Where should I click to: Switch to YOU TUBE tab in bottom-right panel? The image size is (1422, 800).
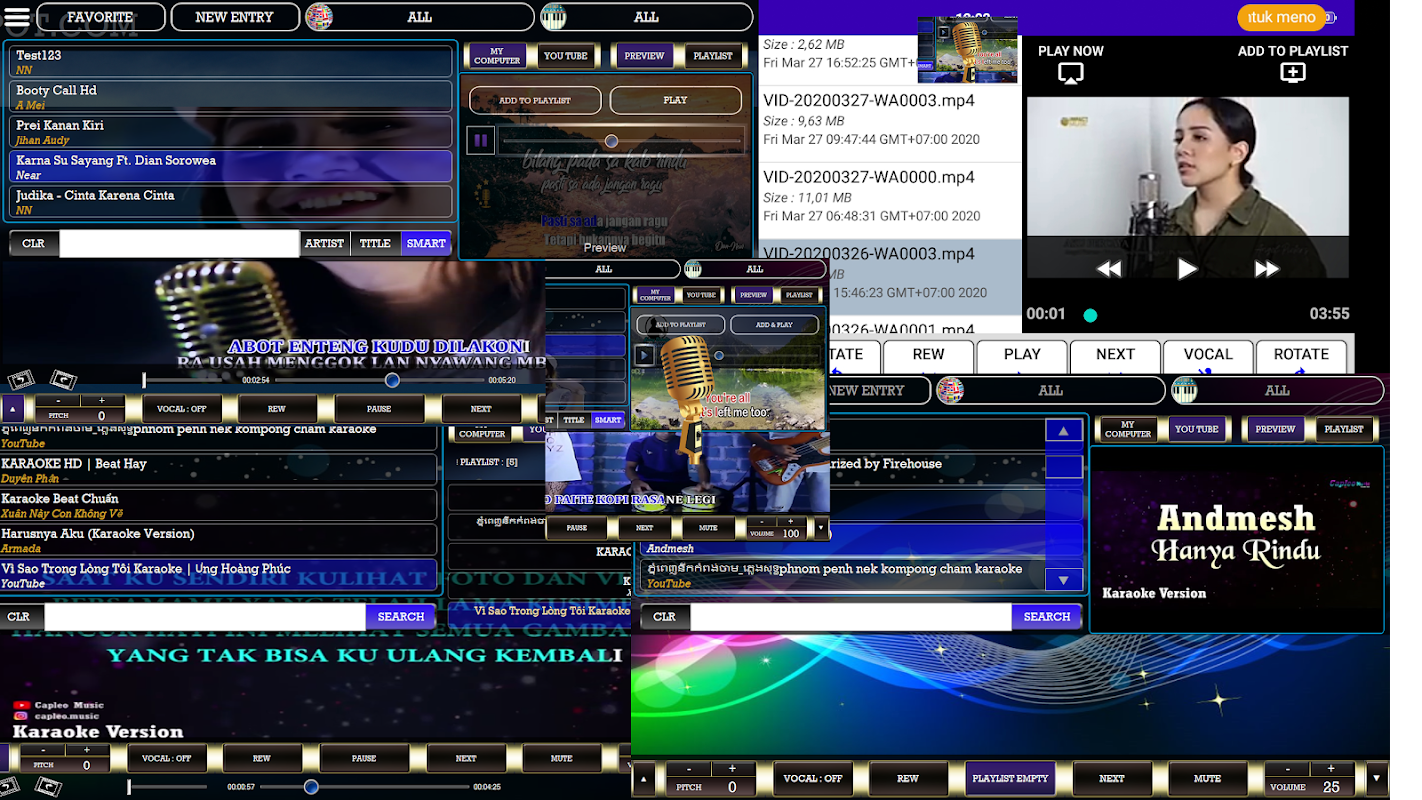click(1197, 429)
